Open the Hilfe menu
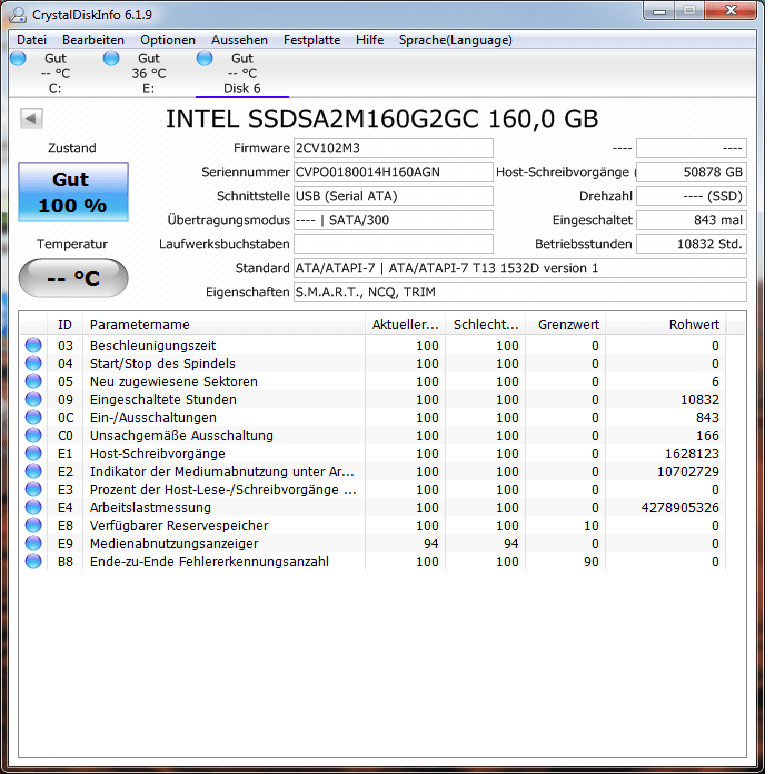Screen dimensions: 768x774 click(x=370, y=40)
